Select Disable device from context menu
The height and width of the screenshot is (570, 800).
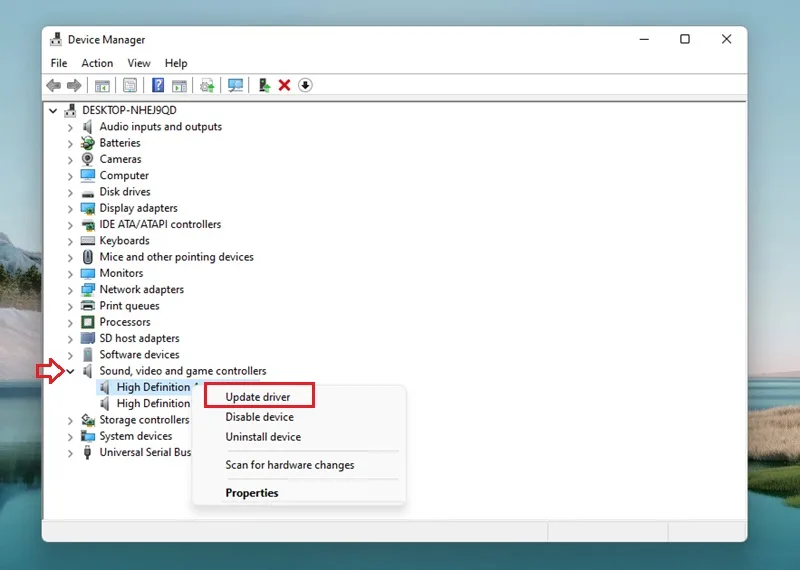pyautogui.click(x=260, y=417)
